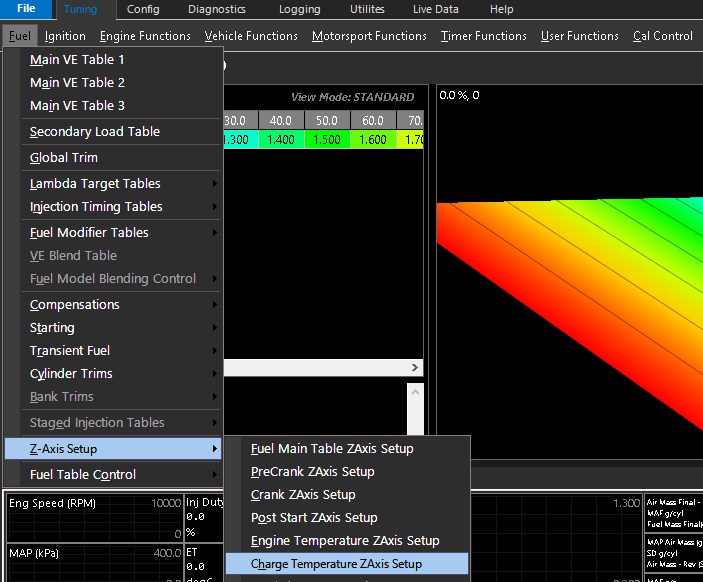
Task: Open Charge Temperature ZAxis Setup
Action: (347, 564)
